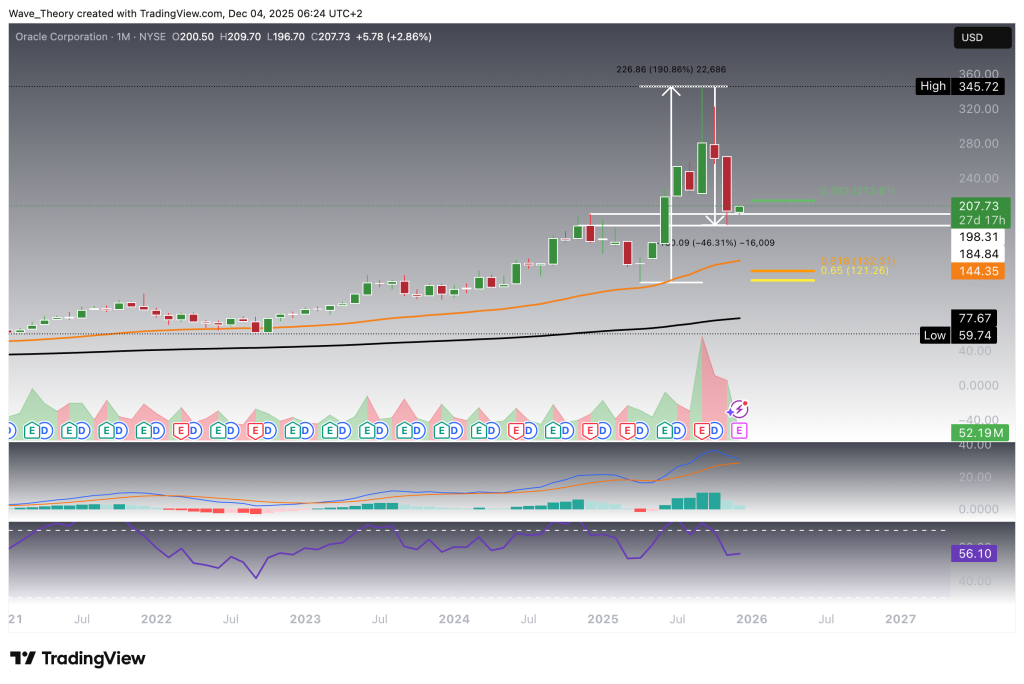Click the 2024 label on time axis
Screen dimensions: 1024x684
pyautogui.click(x=455, y=619)
